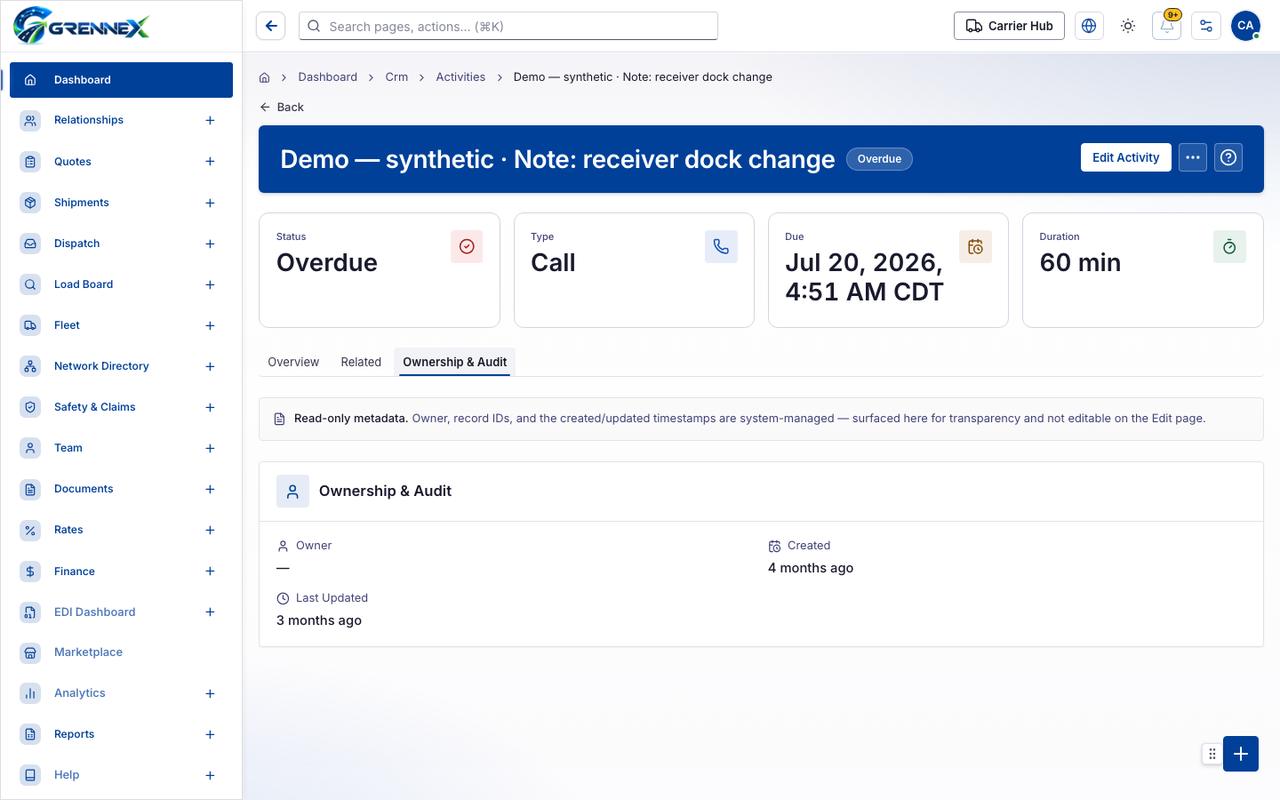
Task: Expand the Load Board menu
Action: [x=210, y=284]
